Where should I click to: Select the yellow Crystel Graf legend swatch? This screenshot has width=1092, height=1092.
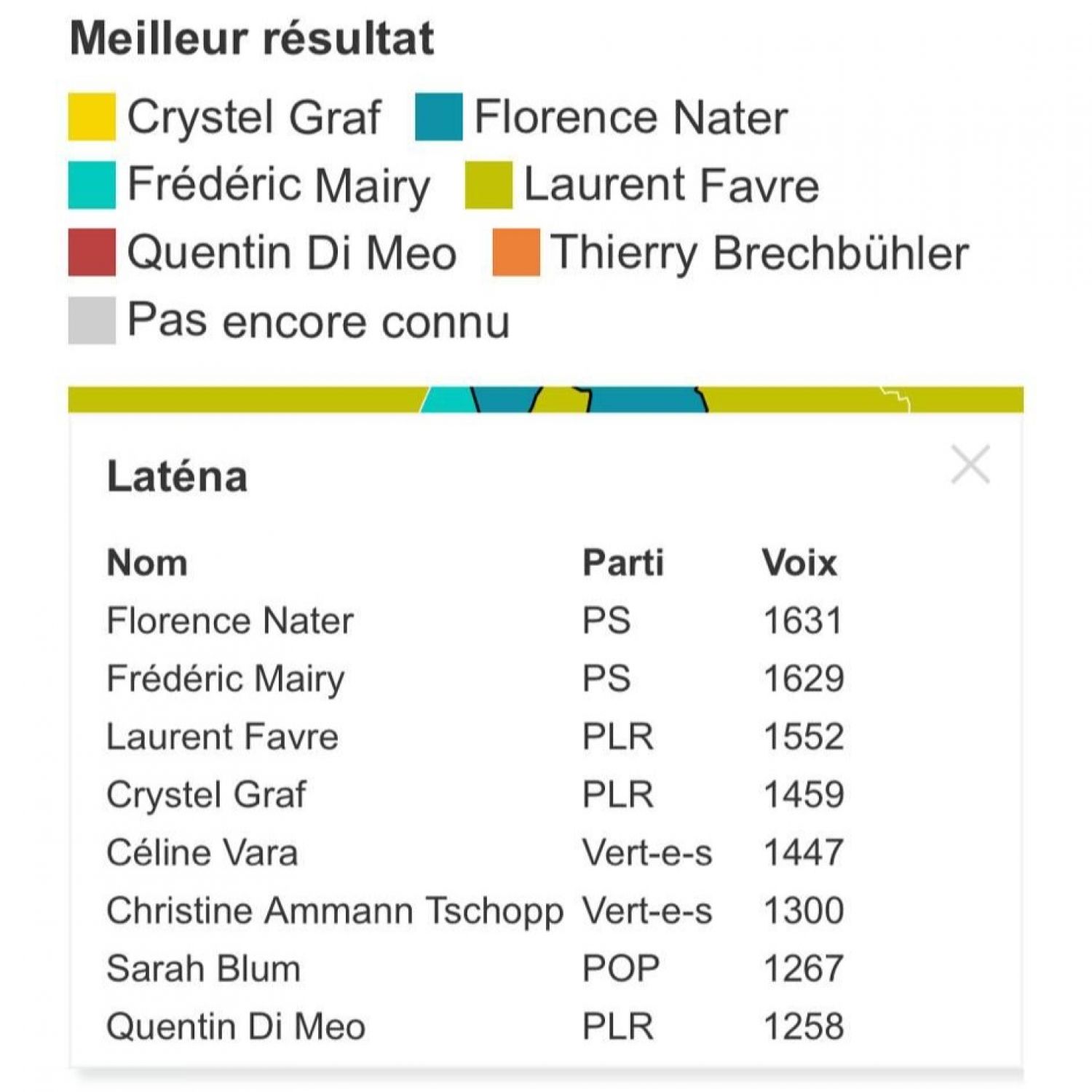[91, 114]
